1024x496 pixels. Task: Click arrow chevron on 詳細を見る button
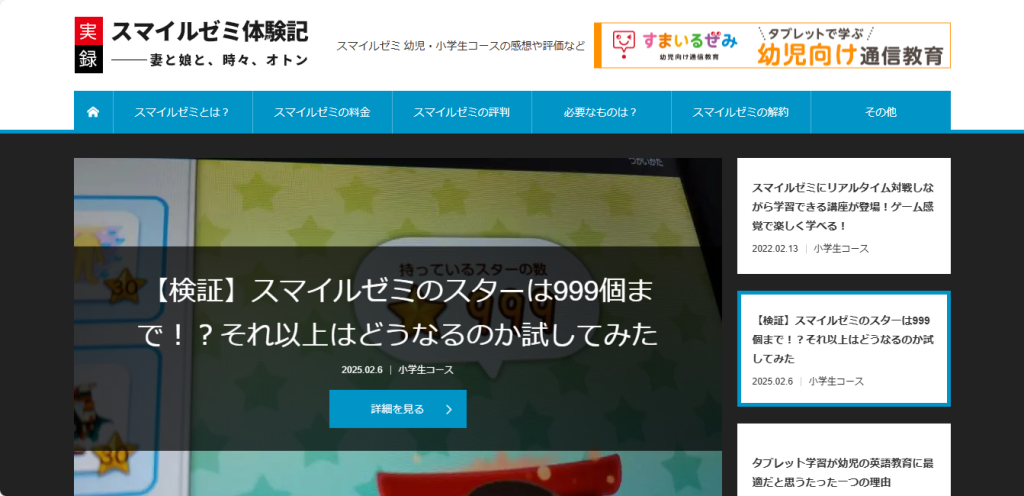449,409
